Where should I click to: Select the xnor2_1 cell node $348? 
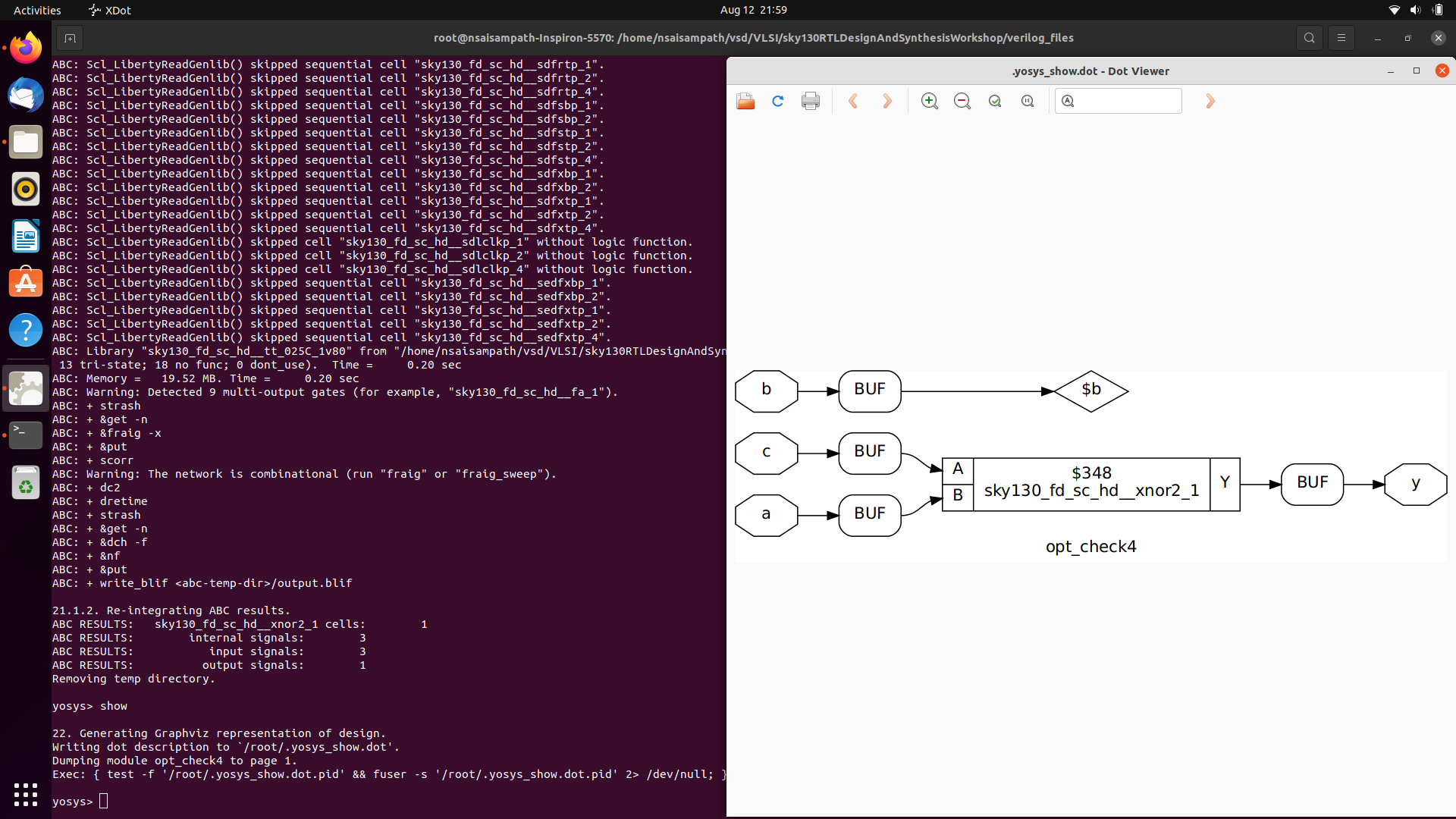tap(1091, 484)
